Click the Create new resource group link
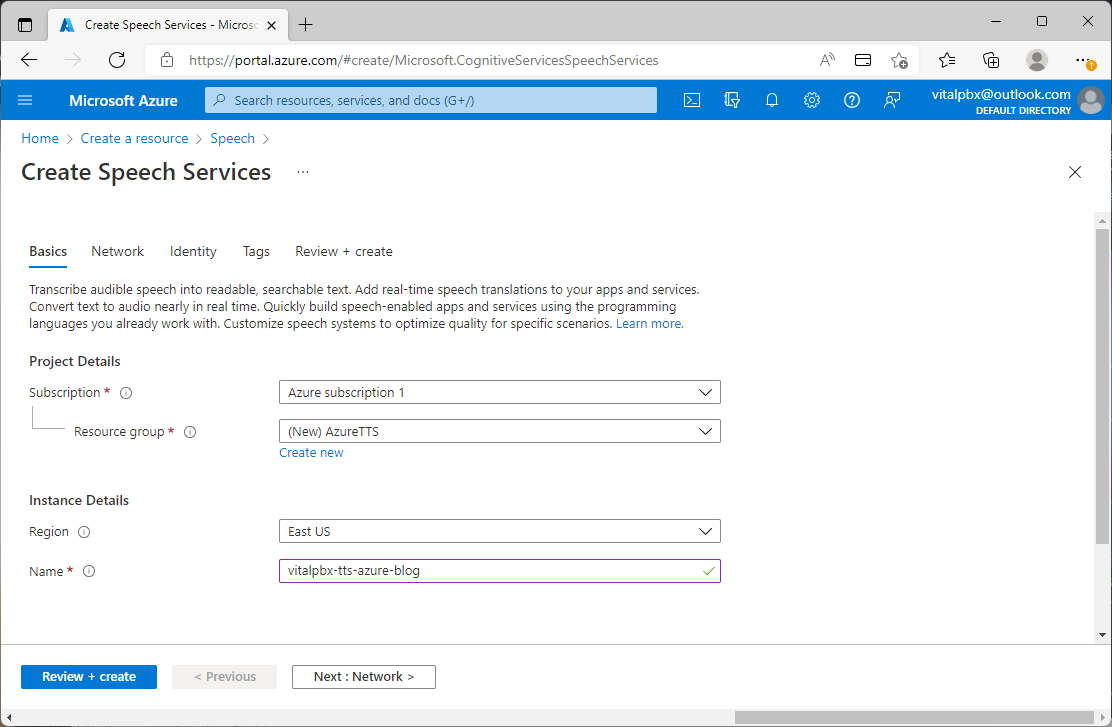This screenshot has height=727, width=1112. tap(311, 452)
